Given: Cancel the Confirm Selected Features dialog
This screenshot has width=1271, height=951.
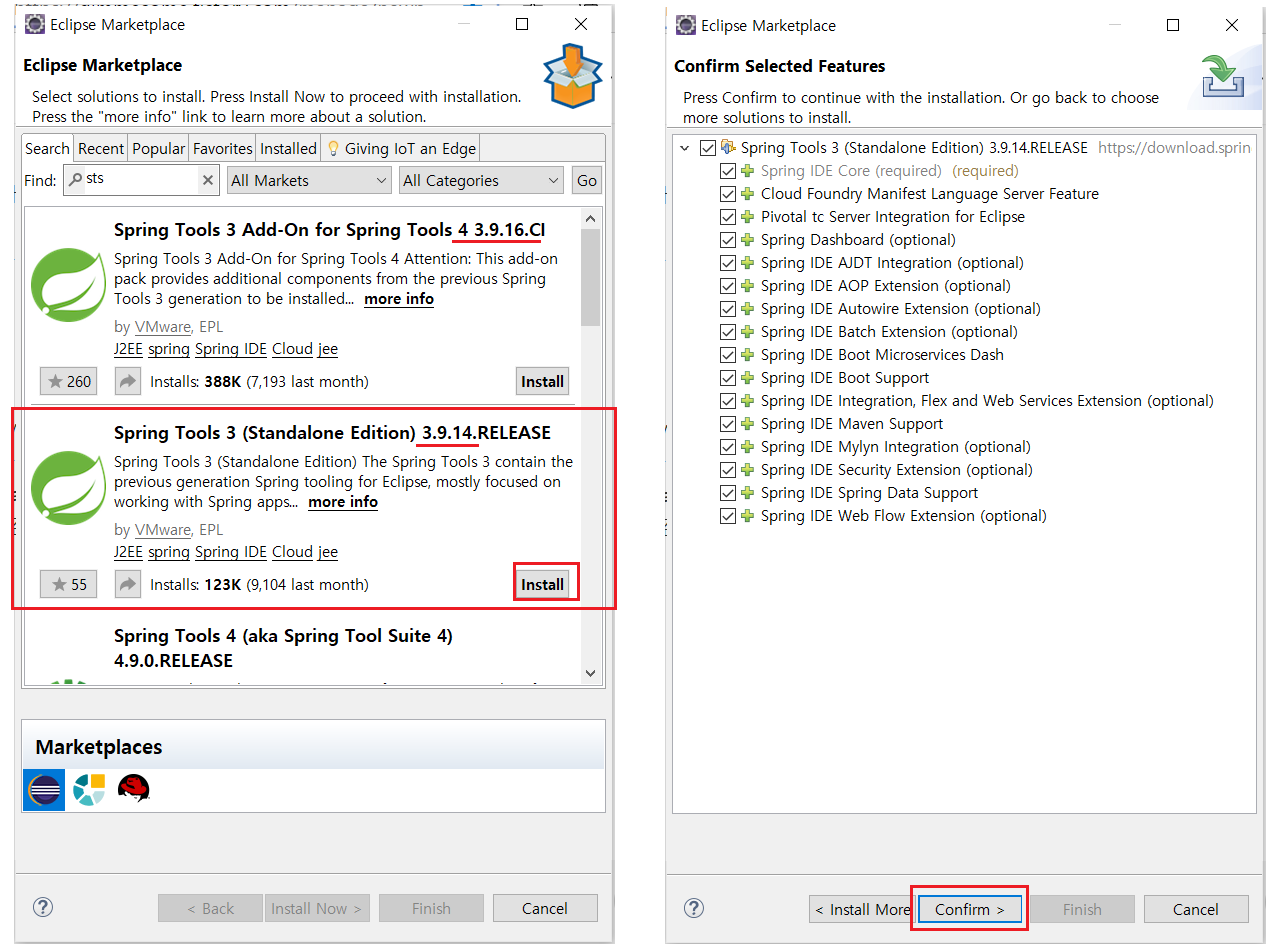Looking at the screenshot, I should (1196, 909).
